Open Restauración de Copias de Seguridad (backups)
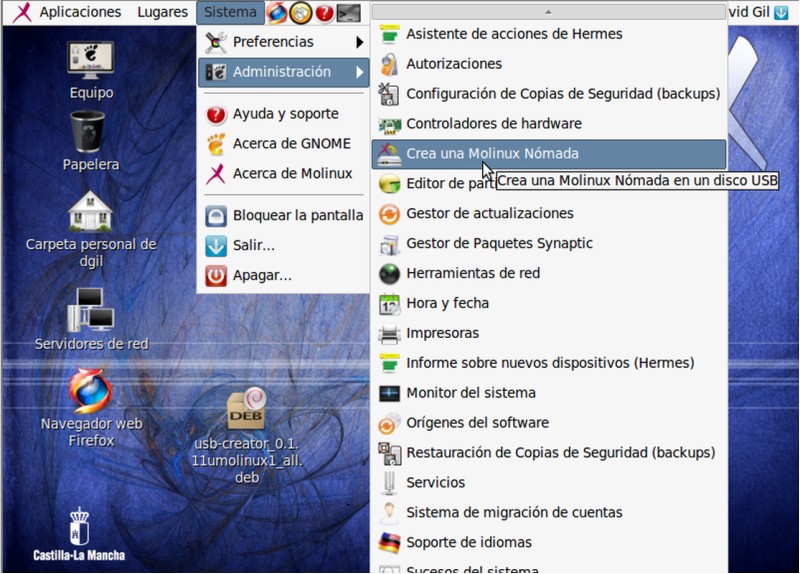 coord(549,453)
